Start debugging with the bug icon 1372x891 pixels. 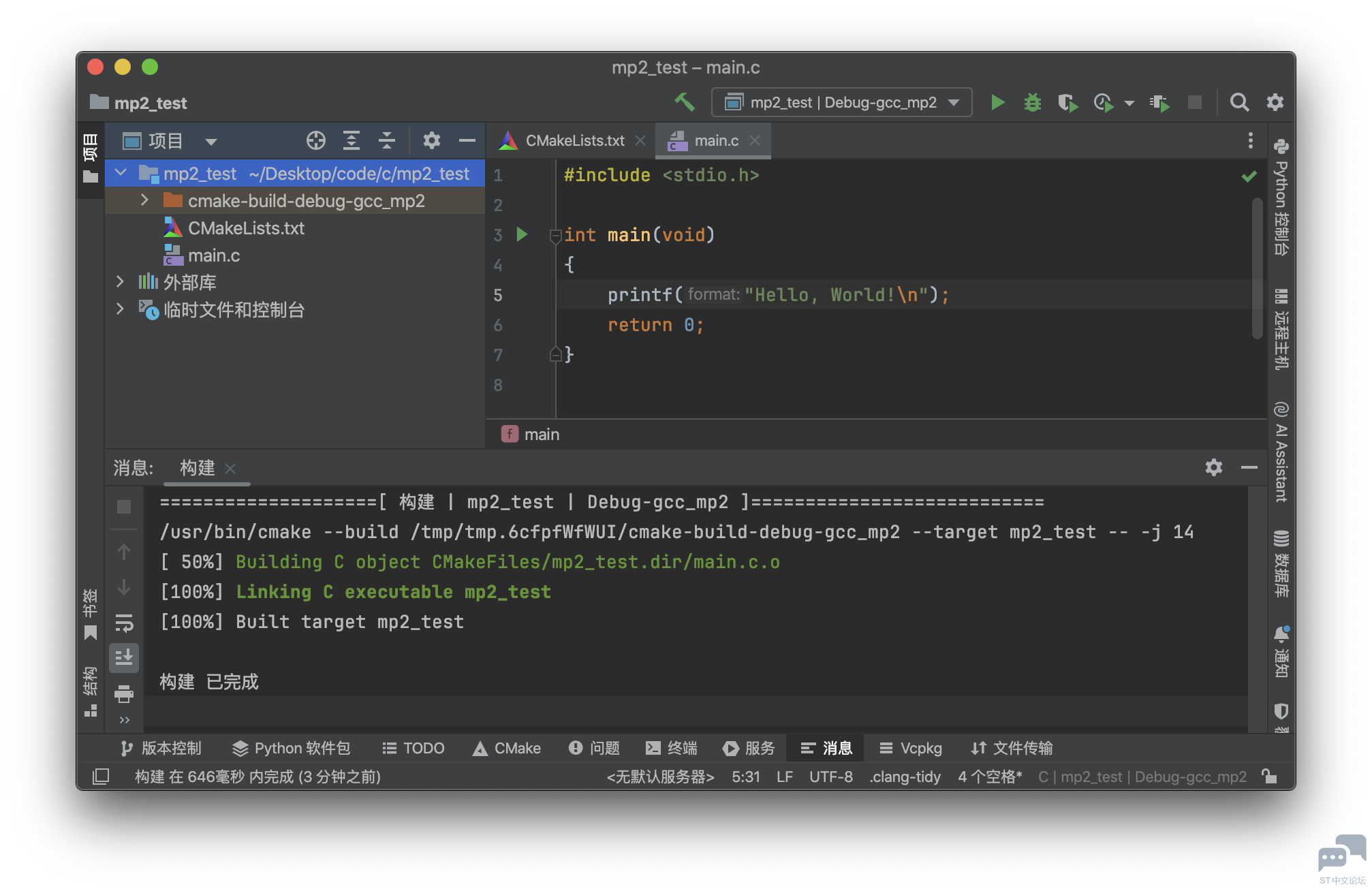coord(1033,102)
